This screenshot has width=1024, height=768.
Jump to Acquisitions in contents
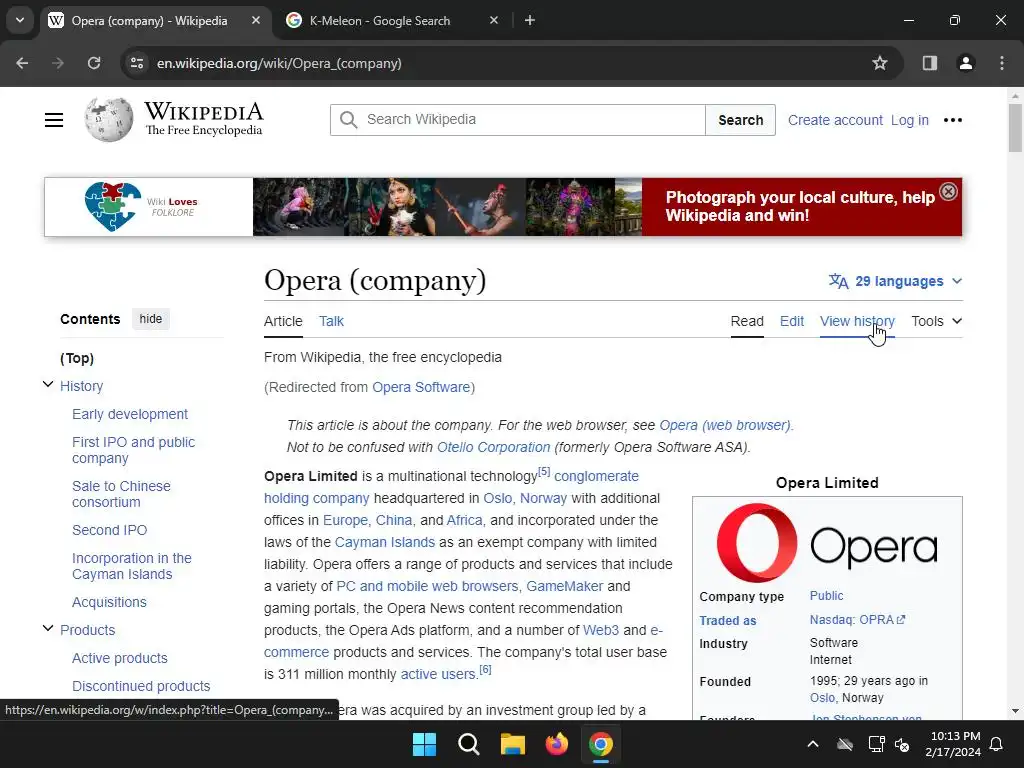(109, 602)
